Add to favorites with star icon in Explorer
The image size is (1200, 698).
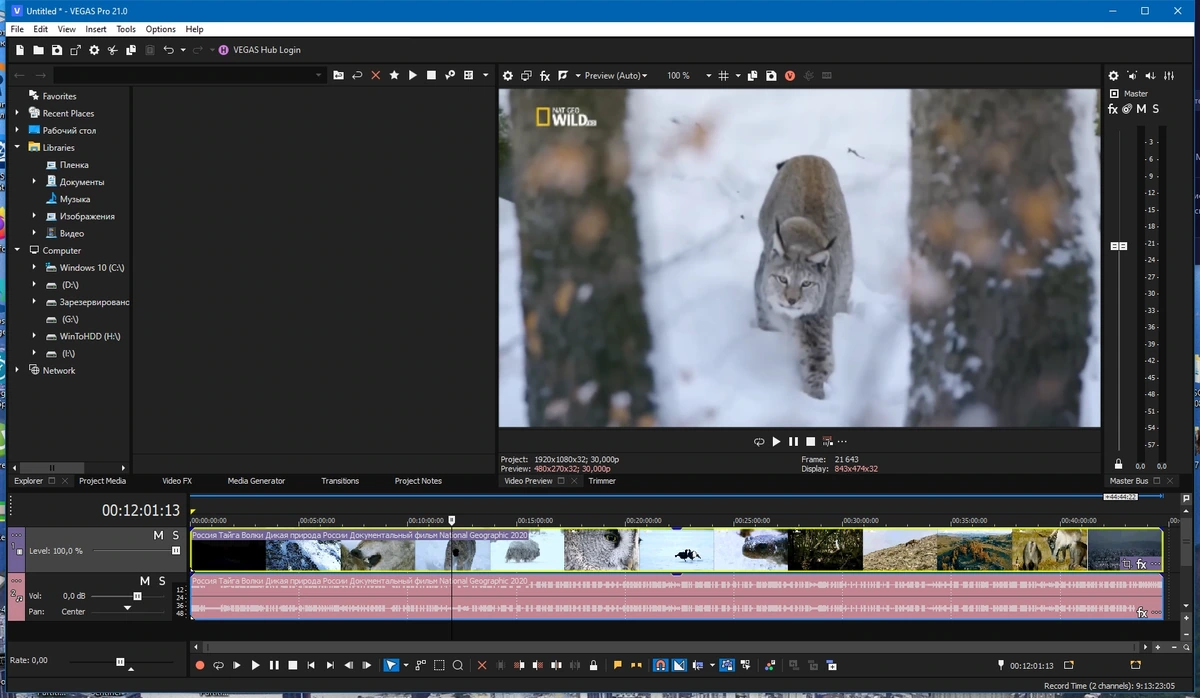pyautogui.click(x=394, y=75)
